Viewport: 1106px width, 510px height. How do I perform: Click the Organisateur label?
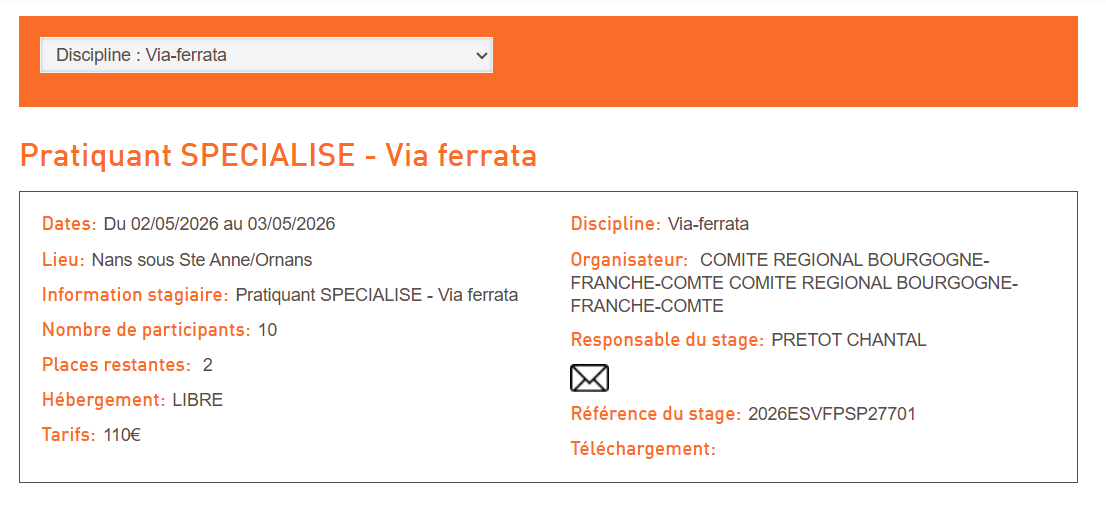[629, 260]
